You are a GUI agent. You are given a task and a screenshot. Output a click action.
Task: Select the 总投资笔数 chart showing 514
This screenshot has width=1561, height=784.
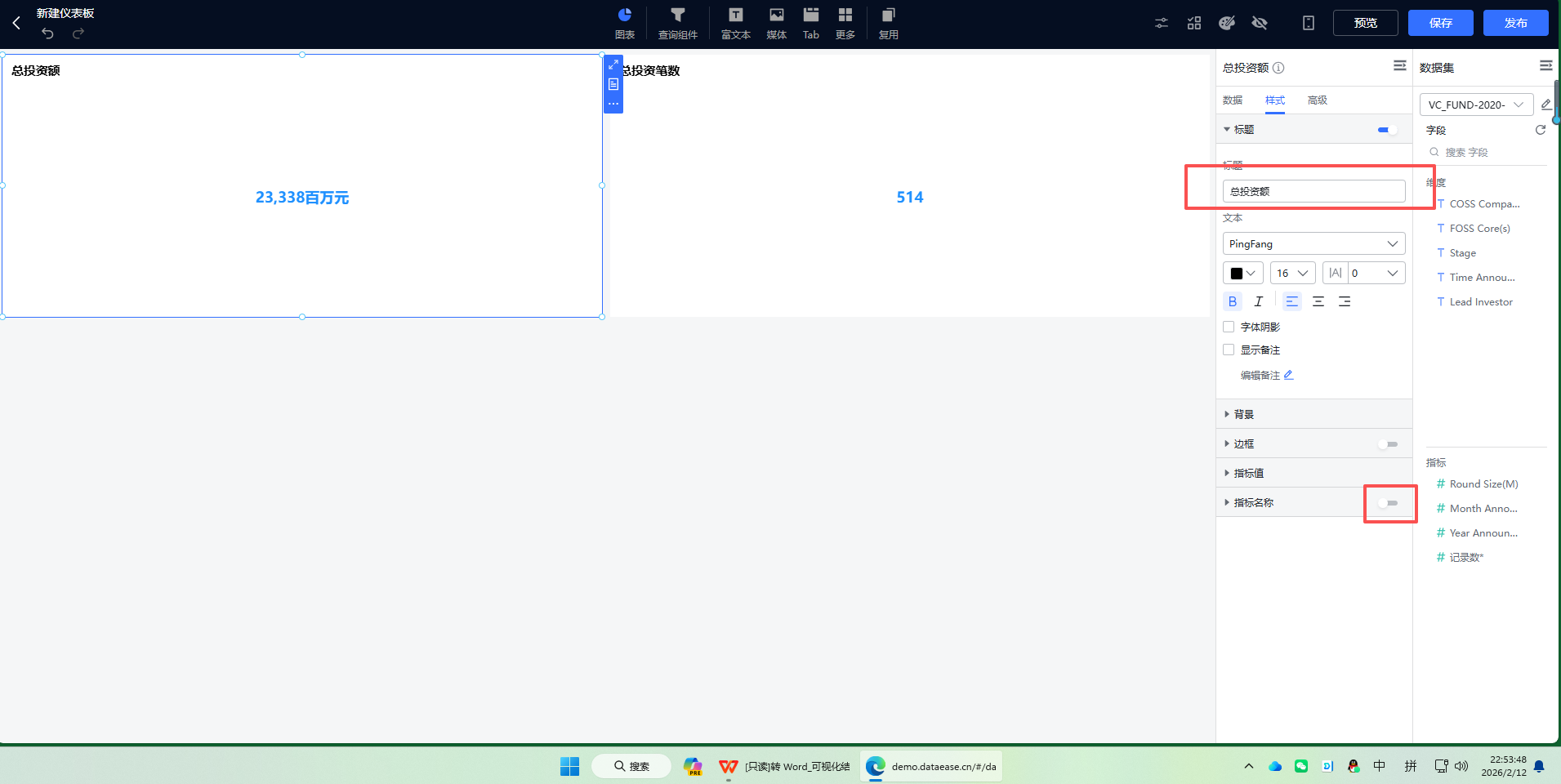coord(909,185)
